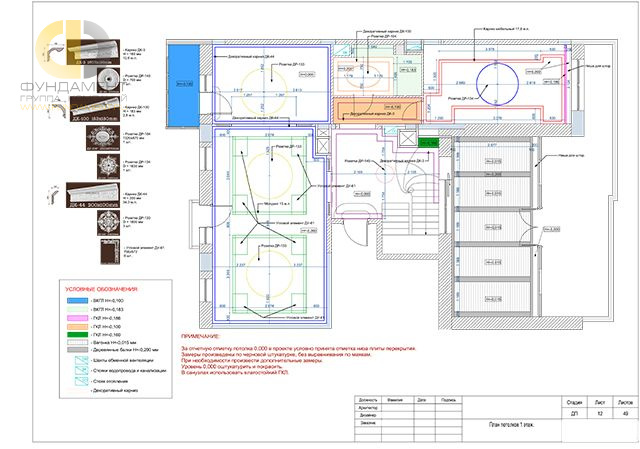Click the heating risers legend symbol

[81, 381]
